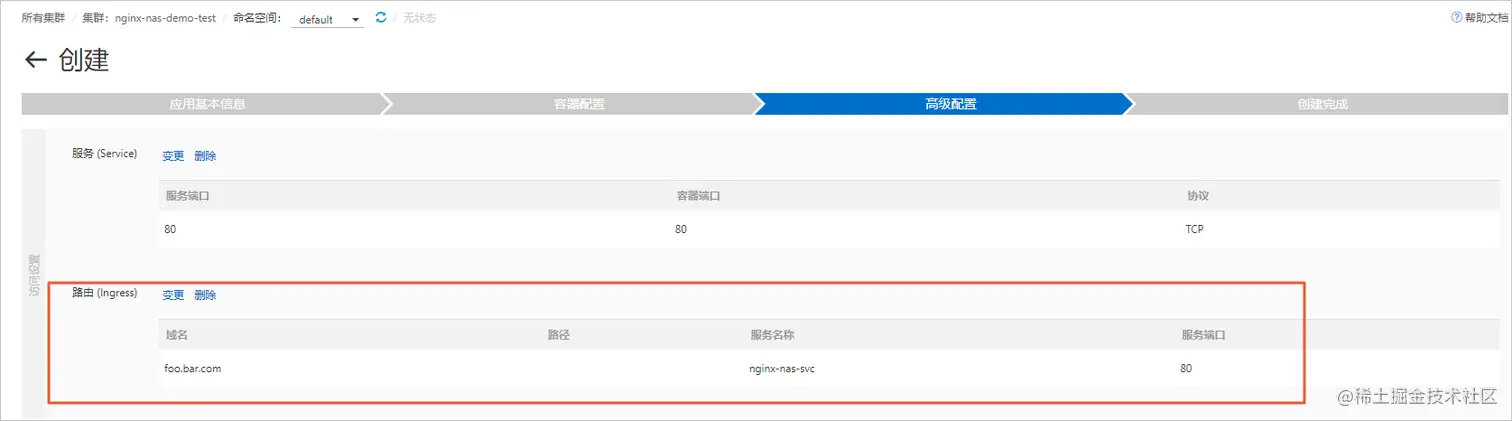Click the 路由 (Ingress) section label
The image size is (1512, 421).
click(x=104, y=293)
